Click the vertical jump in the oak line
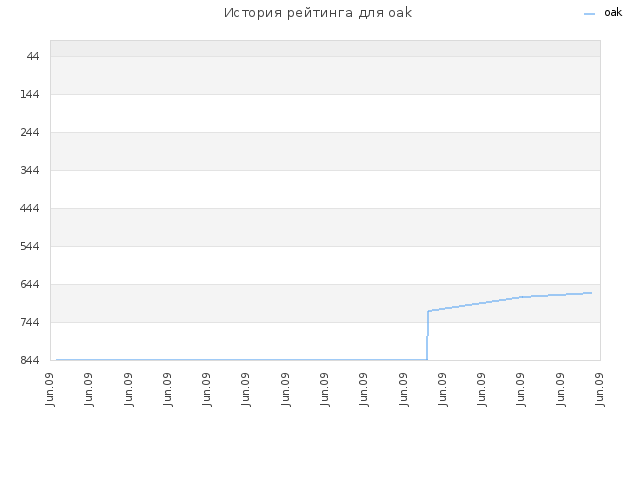Viewport: 640px width, 480px height. tap(427, 336)
